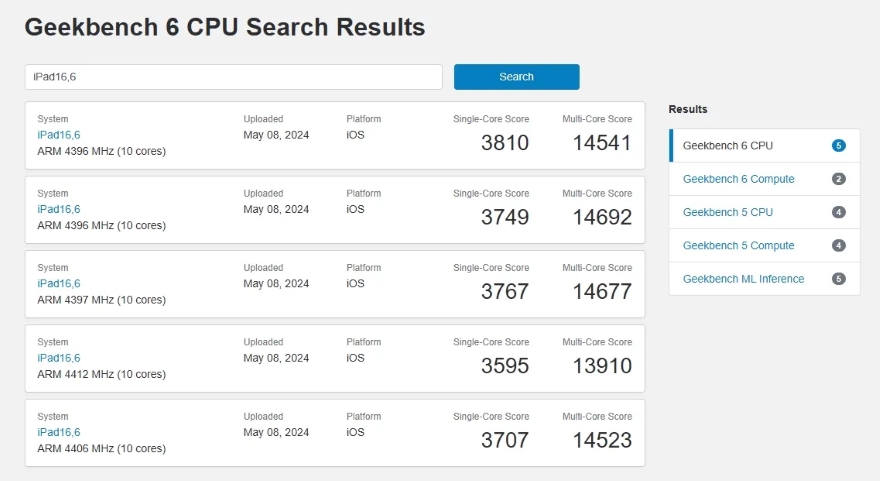The image size is (880, 481).
Task: Click count badge next to Geekbench 6 CPU
Action: point(838,146)
